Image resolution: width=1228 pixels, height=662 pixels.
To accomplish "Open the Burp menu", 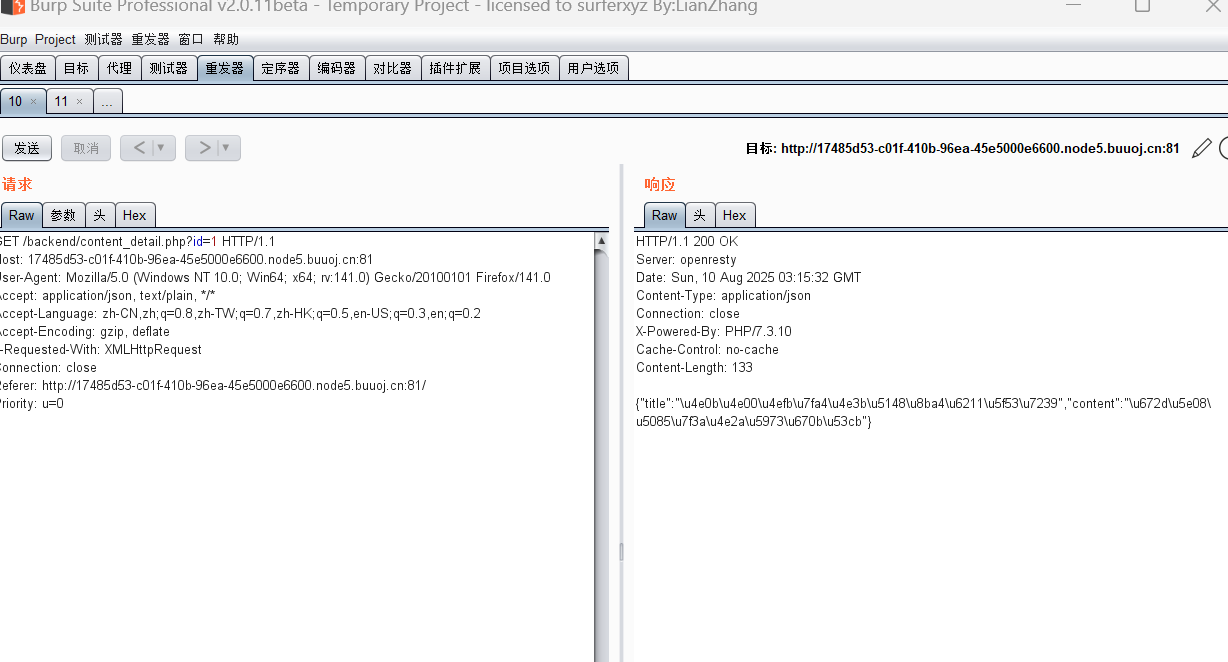I will [x=14, y=39].
